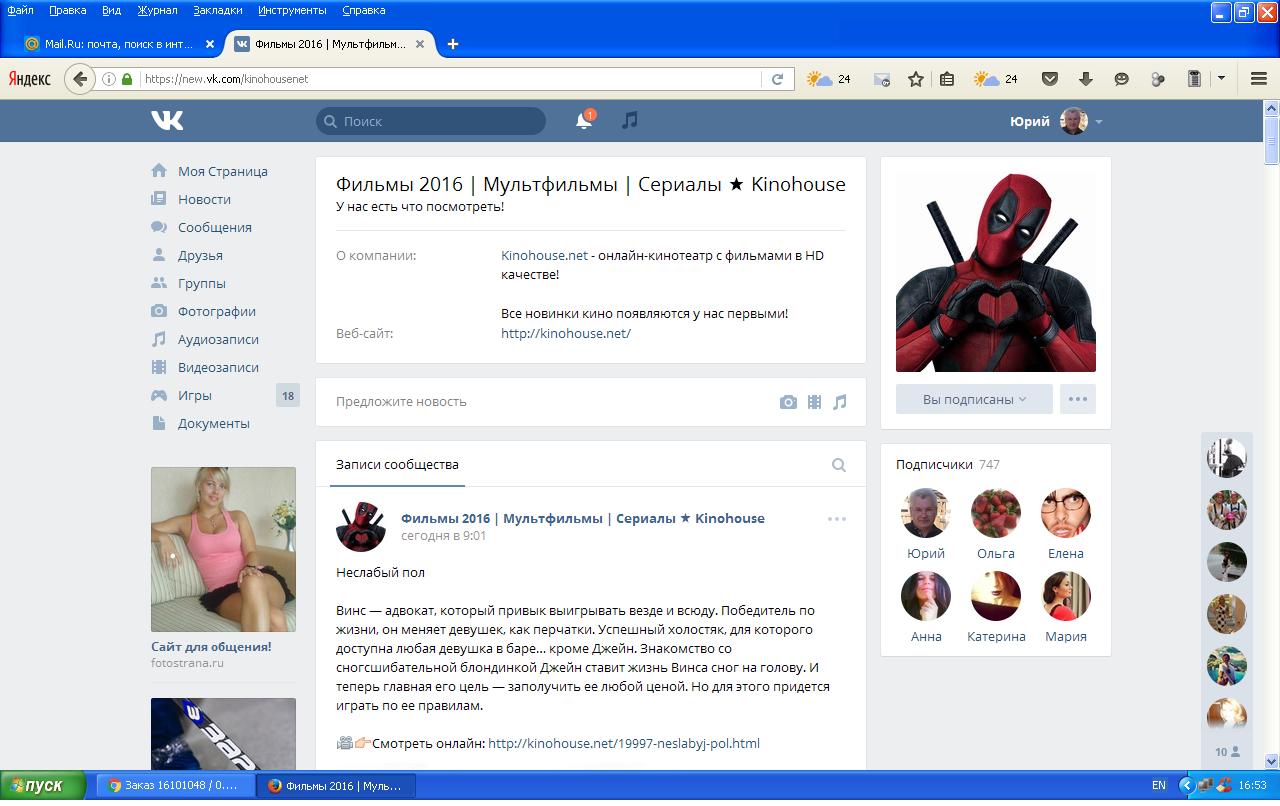Open subscriber Ольга's avatar
1280x806 pixels.
[x=996, y=513]
